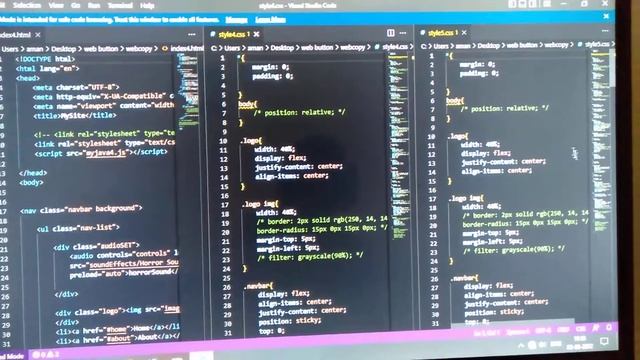Click nav class navbar background line
Screen dimensions: 640x360
coord(81,210)
